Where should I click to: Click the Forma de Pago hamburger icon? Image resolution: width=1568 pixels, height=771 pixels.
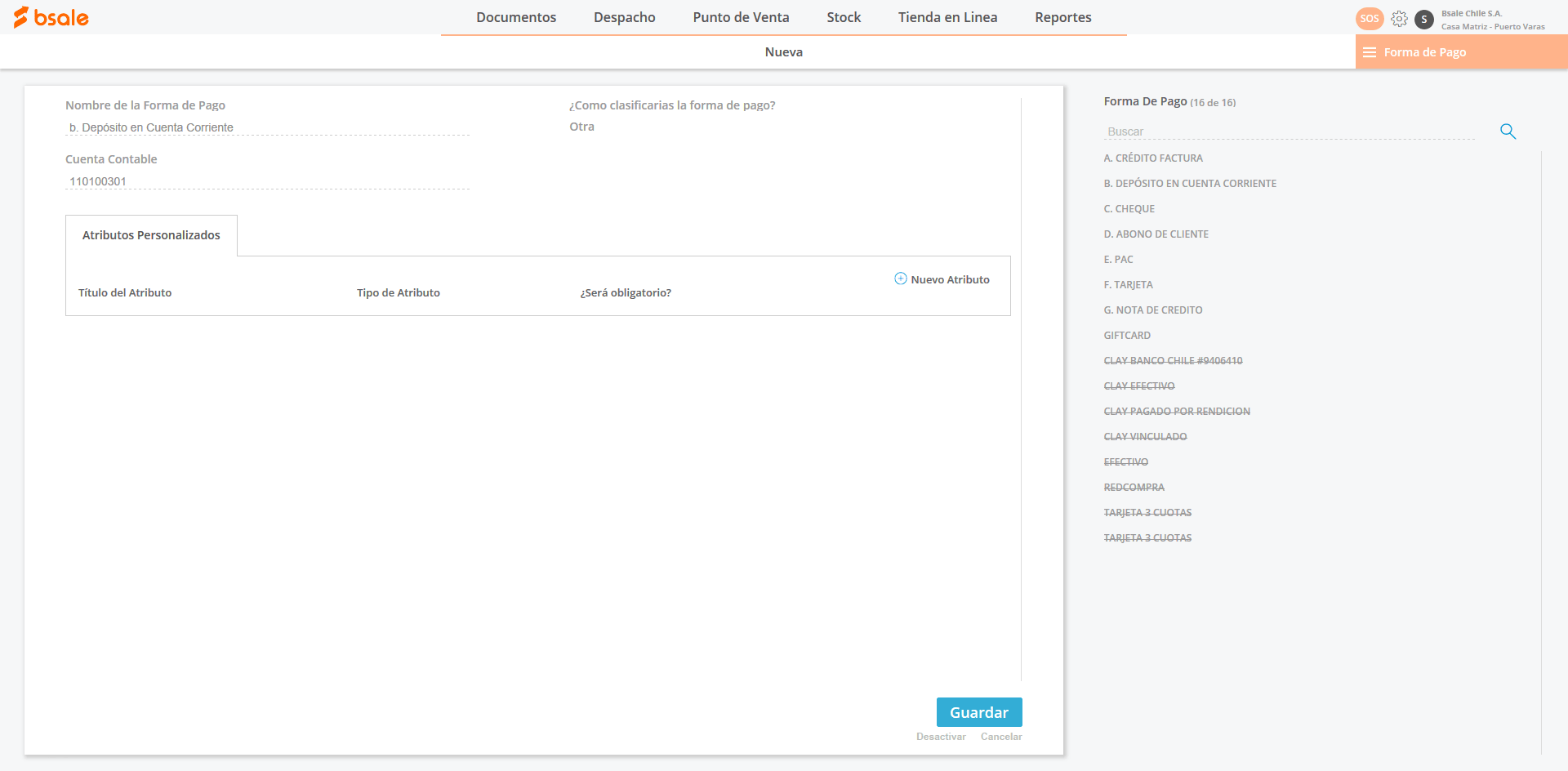click(x=1370, y=52)
